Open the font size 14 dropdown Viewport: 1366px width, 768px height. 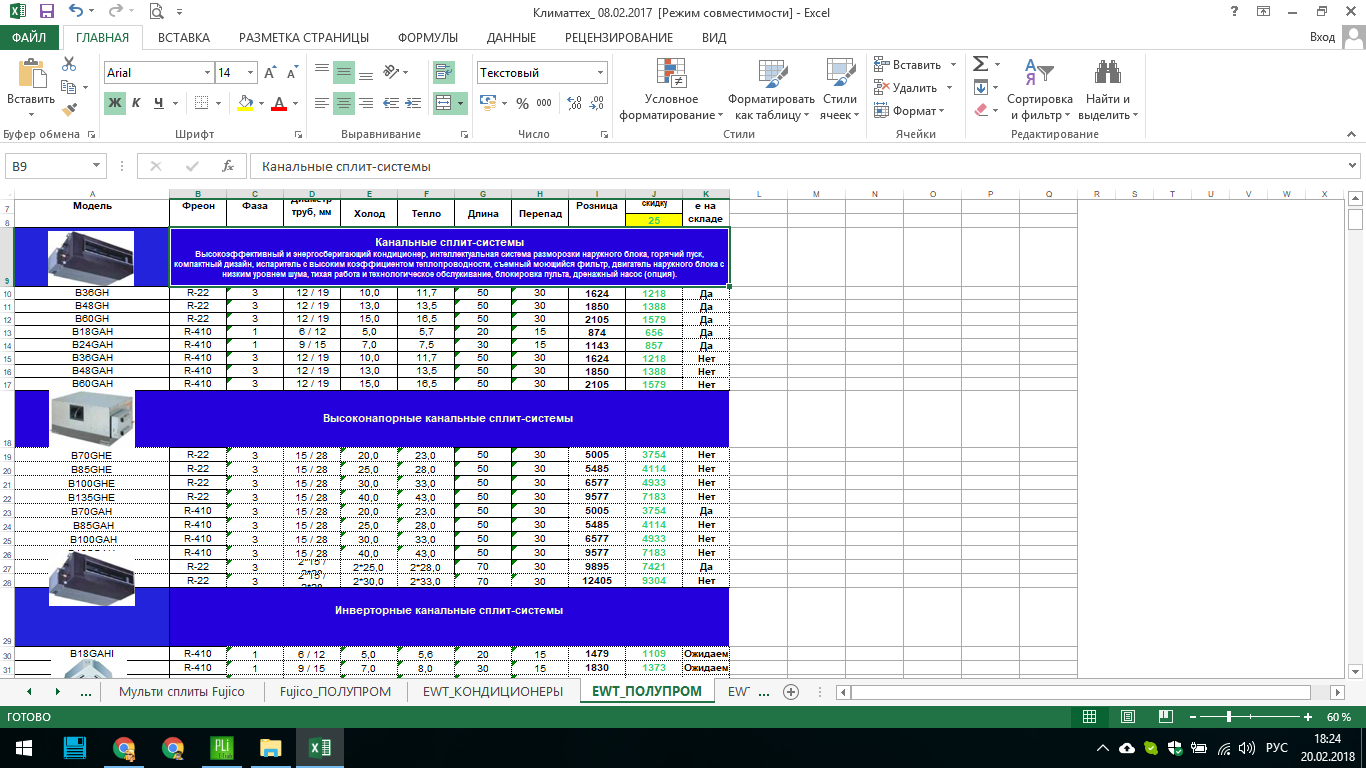[x=251, y=73]
